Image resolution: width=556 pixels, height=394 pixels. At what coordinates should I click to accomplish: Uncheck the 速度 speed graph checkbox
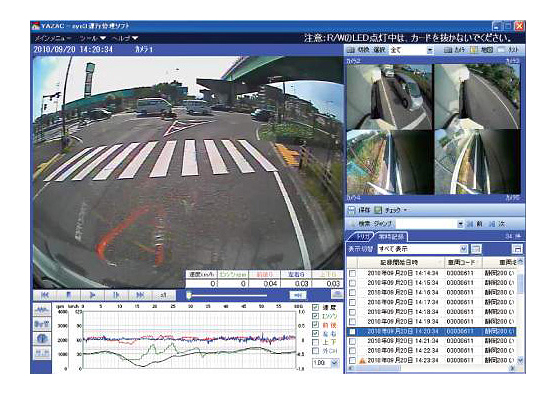(x=315, y=307)
